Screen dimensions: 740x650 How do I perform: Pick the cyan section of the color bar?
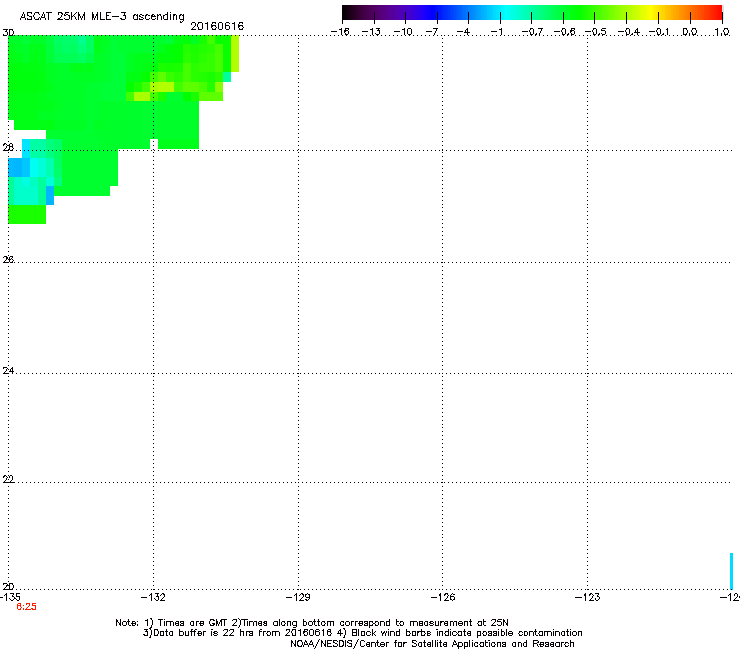[505, 12]
